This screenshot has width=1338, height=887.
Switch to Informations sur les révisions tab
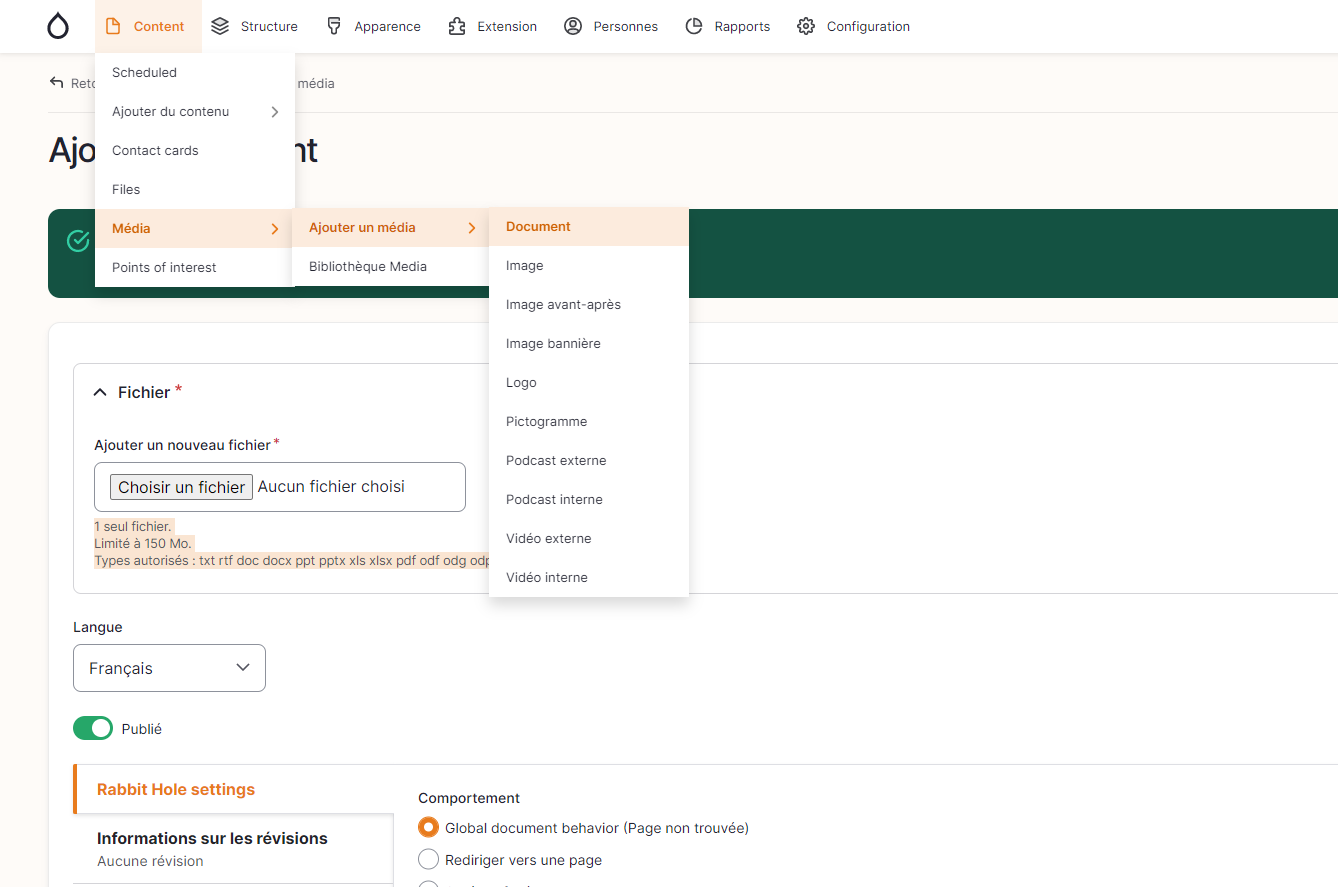coord(212,839)
